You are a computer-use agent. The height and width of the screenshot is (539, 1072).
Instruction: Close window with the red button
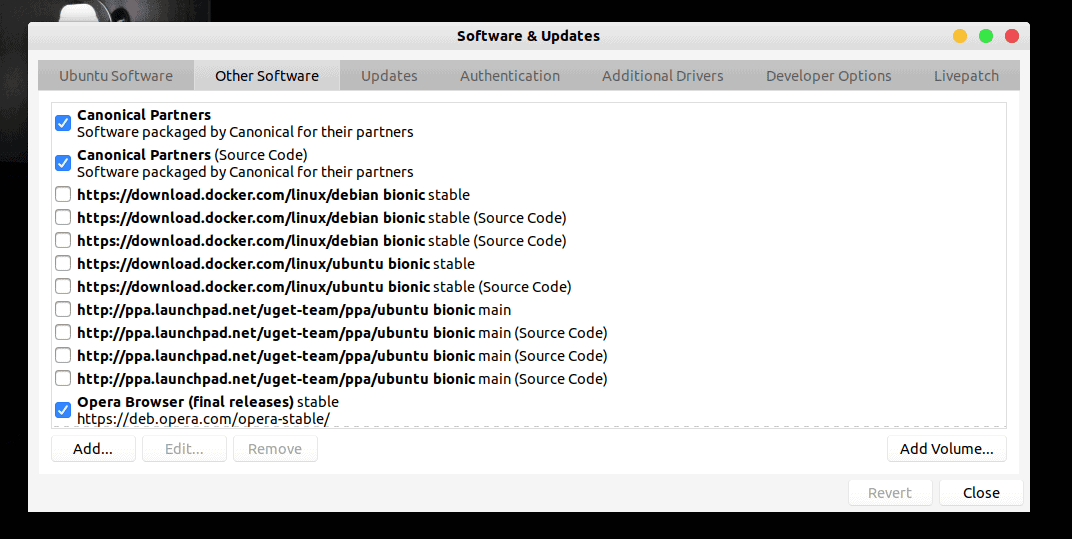click(1012, 36)
